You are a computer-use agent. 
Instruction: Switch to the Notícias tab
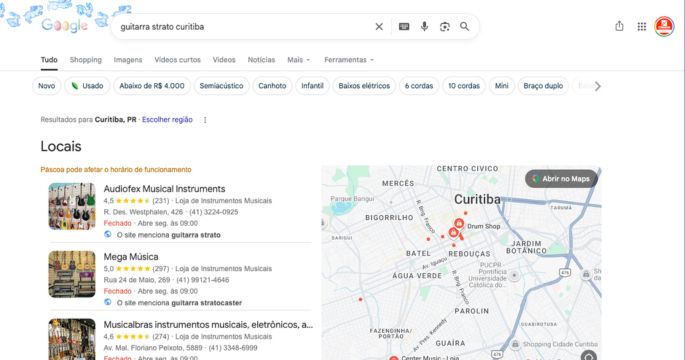[x=261, y=60]
